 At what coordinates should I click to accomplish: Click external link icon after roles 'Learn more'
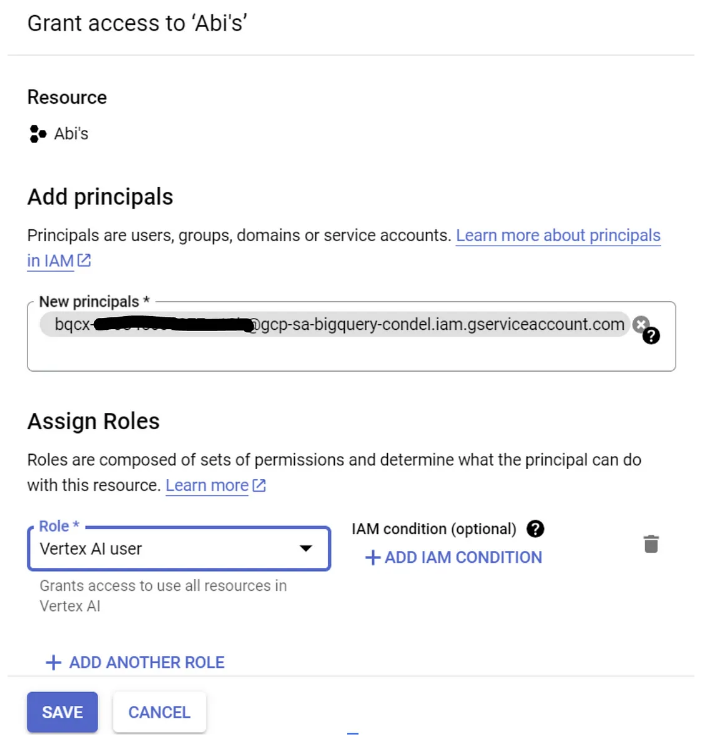[x=259, y=486]
